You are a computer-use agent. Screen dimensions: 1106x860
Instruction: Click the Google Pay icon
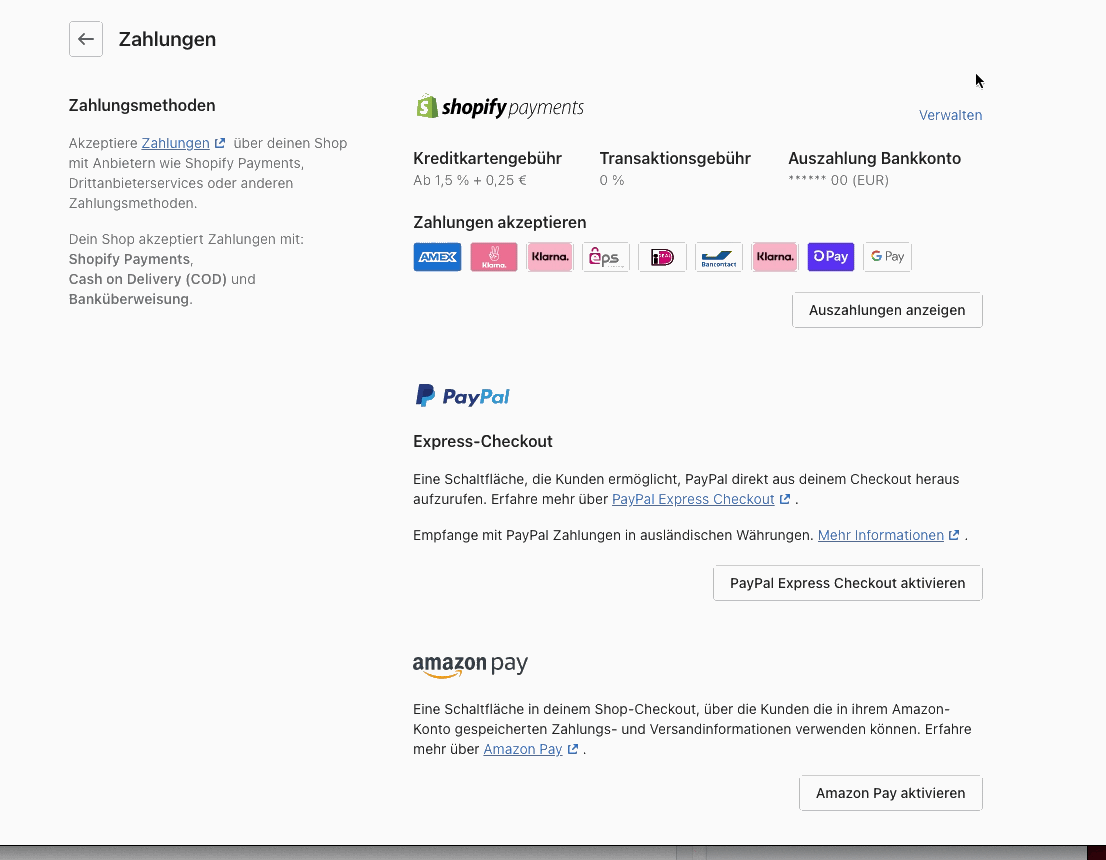pos(887,257)
